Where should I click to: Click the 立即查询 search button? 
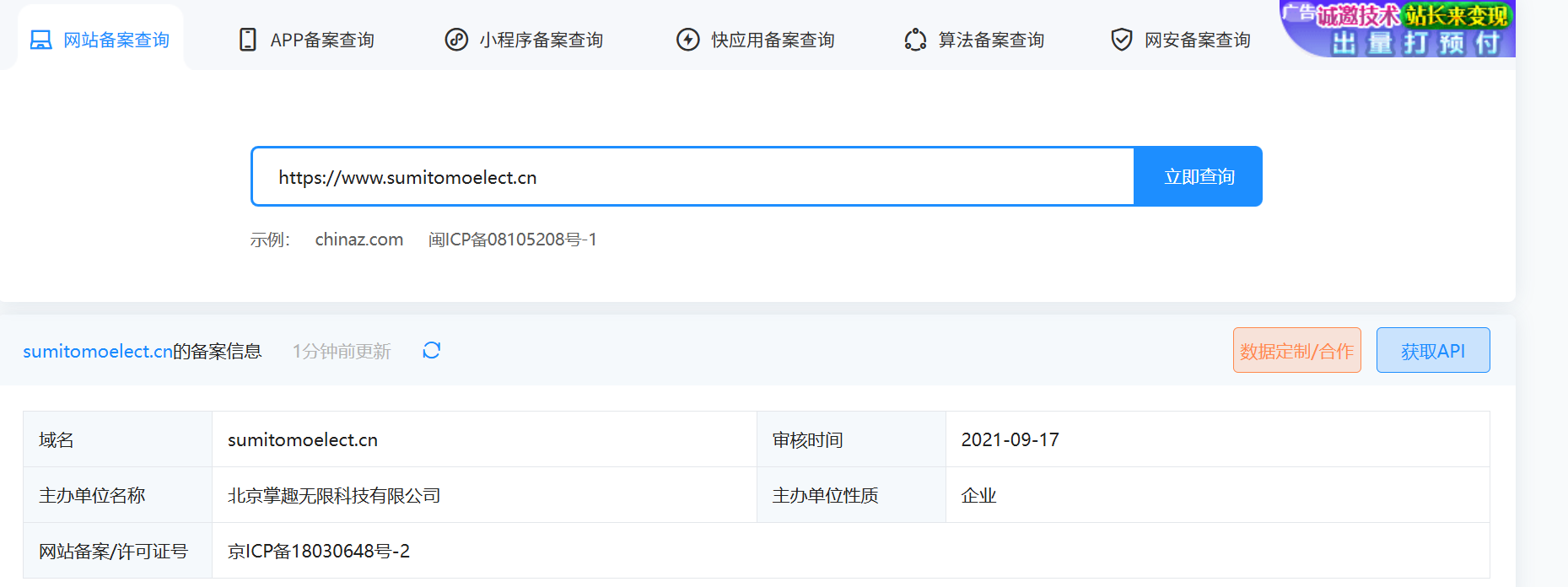pos(1199,176)
